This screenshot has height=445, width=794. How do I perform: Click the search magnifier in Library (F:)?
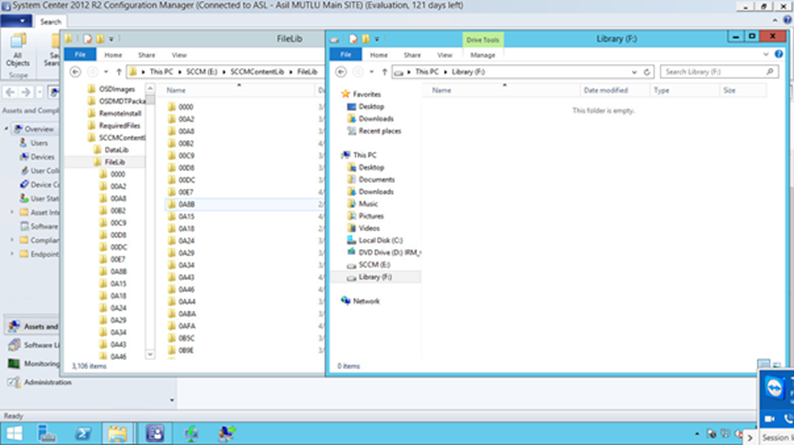[770, 72]
